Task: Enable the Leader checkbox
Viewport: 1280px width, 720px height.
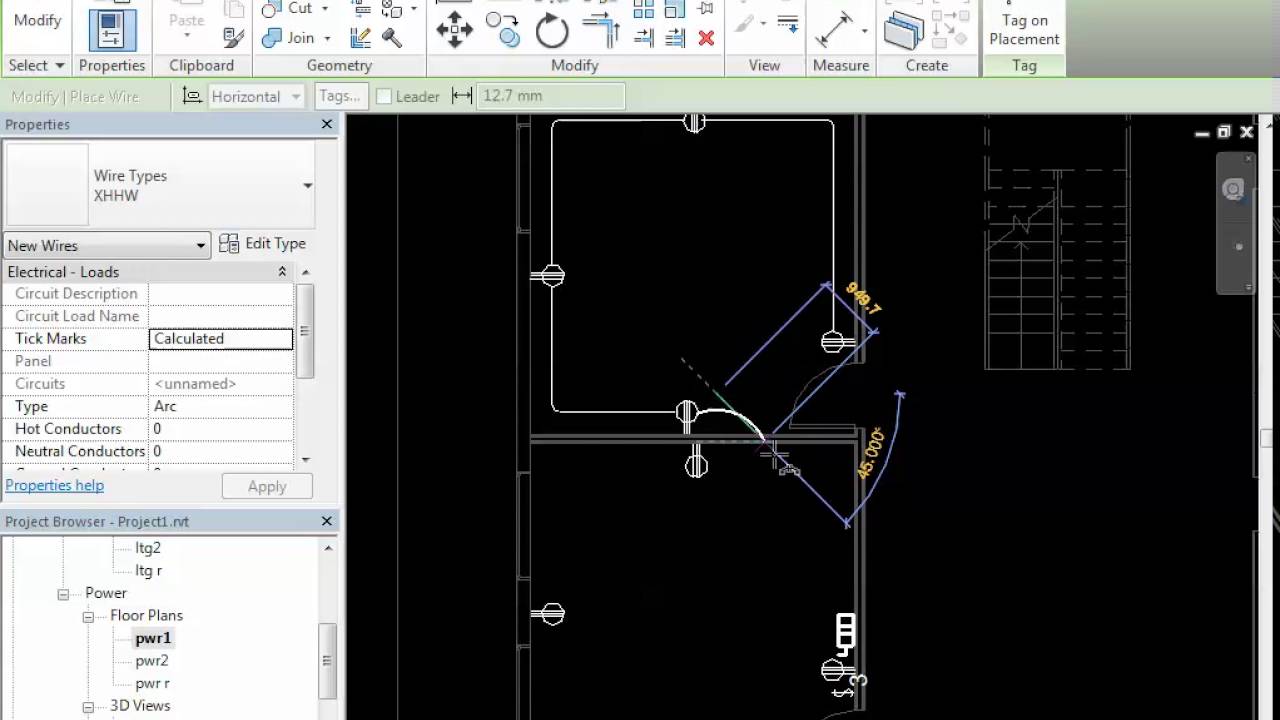Action: (x=384, y=97)
